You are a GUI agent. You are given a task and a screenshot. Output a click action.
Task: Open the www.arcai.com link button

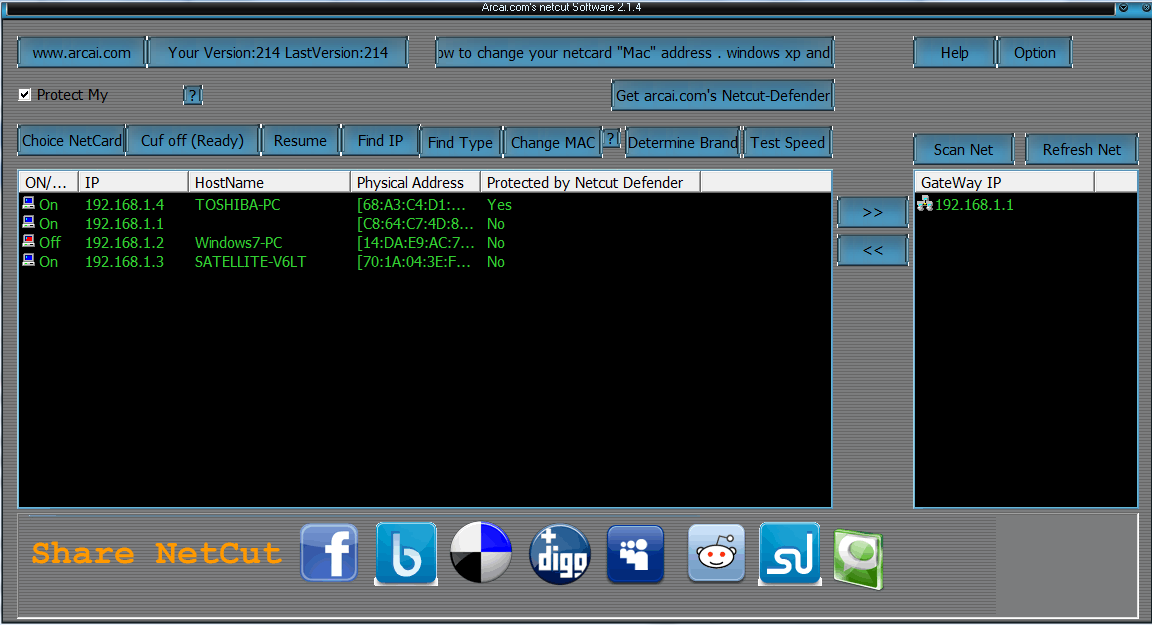pos(82,53)
